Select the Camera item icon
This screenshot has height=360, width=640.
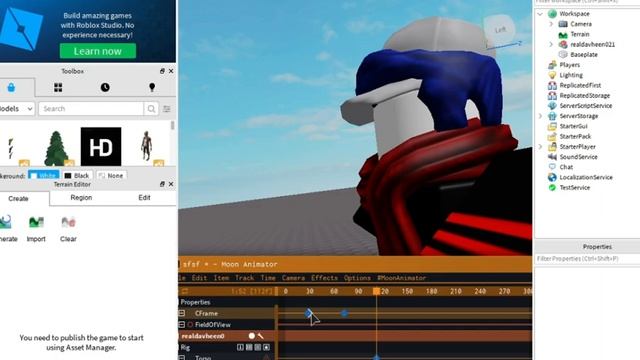[x=563, y=24]
